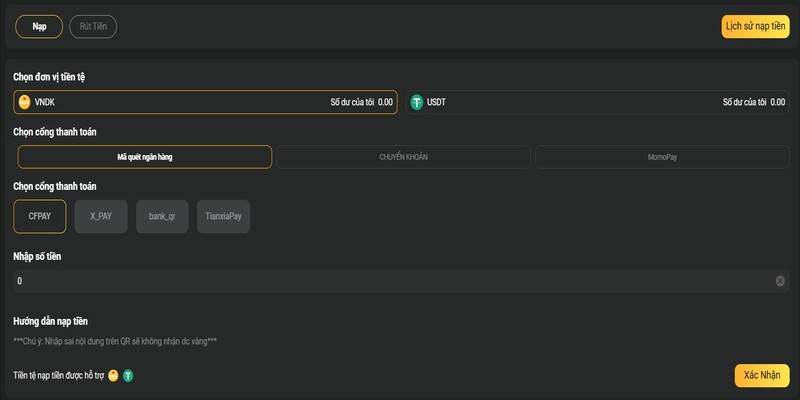Choose the TianxiaPay payment gateway
The height and width of the screenshot is (400, 800).
(223, 216)
